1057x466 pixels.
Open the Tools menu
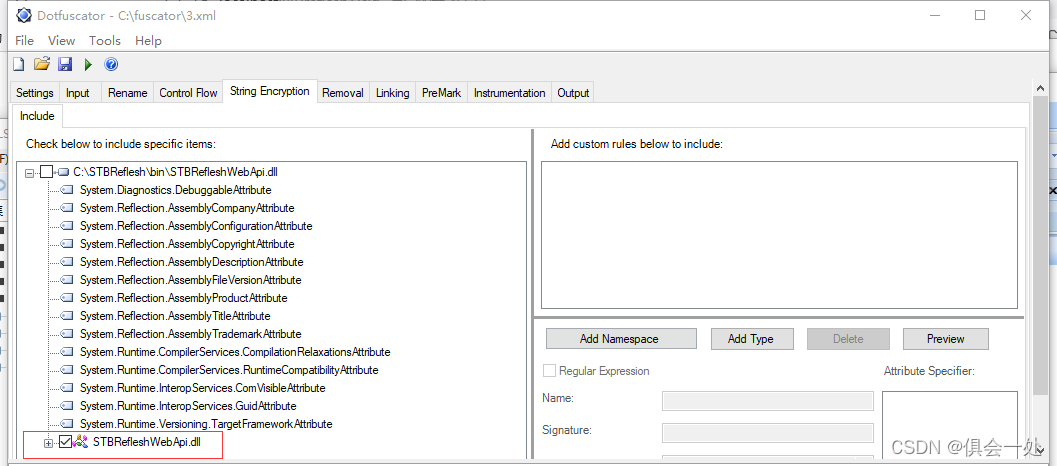tap(104, 40)
